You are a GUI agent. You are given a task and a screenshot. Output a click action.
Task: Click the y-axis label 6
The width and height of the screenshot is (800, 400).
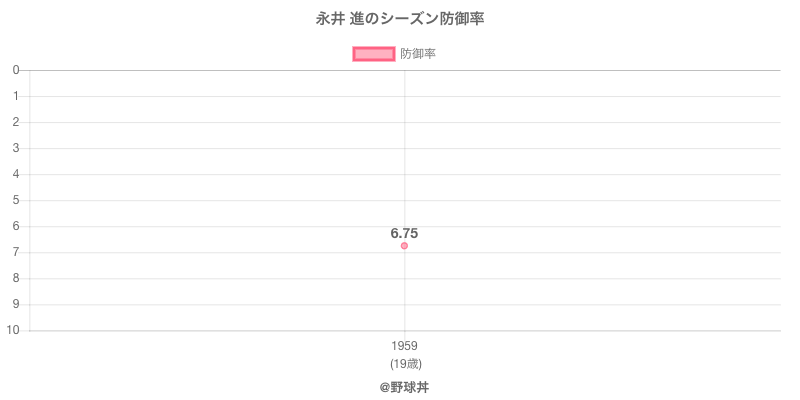(17, 226)
